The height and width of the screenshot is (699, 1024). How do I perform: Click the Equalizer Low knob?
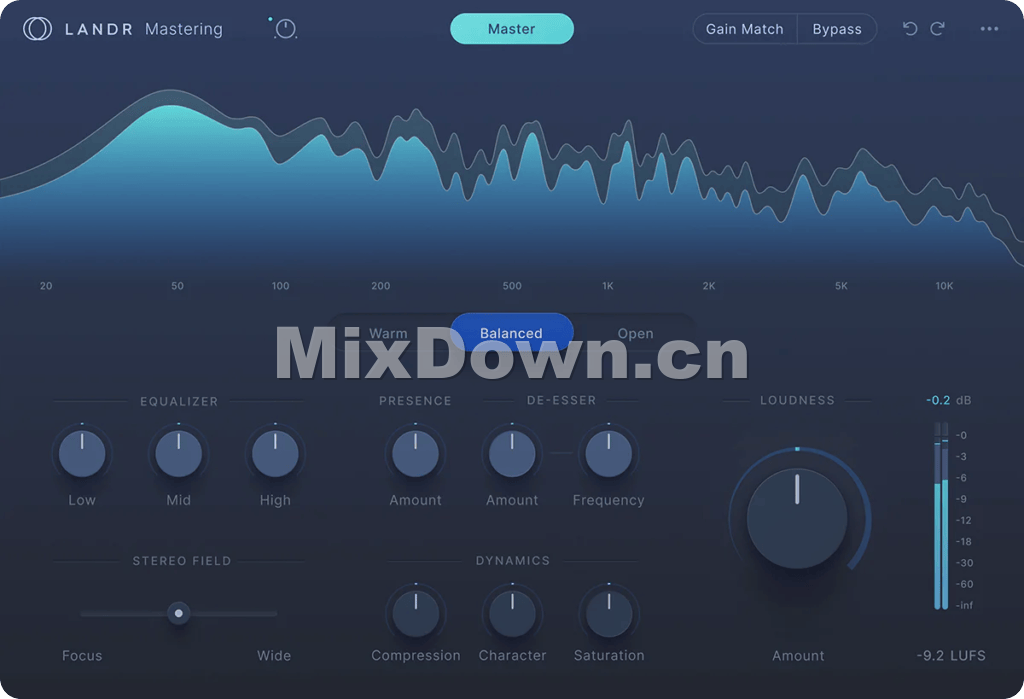tap(82, 453)
